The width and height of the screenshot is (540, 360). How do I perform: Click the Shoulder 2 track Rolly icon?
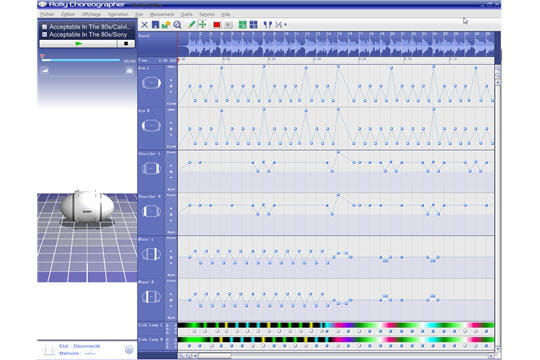tap(151, 211)
